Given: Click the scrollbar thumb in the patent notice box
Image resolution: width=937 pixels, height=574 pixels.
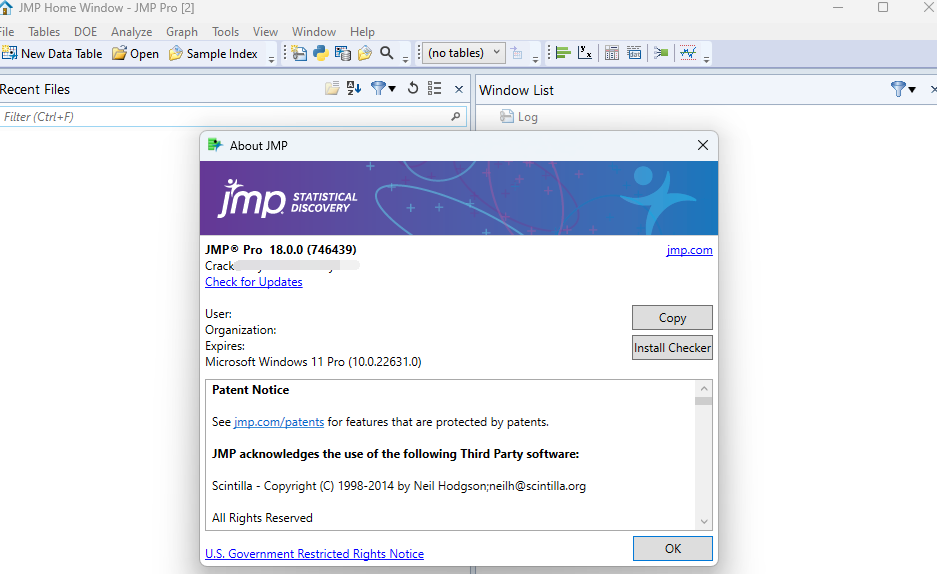Looking at the screenshot, I should (704, 401).
